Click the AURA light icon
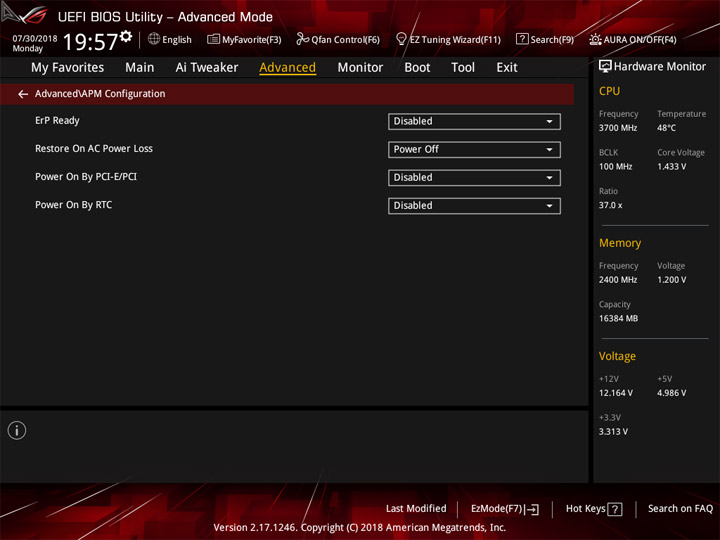Screen dimensions: 720x540 tap(595, 39)
